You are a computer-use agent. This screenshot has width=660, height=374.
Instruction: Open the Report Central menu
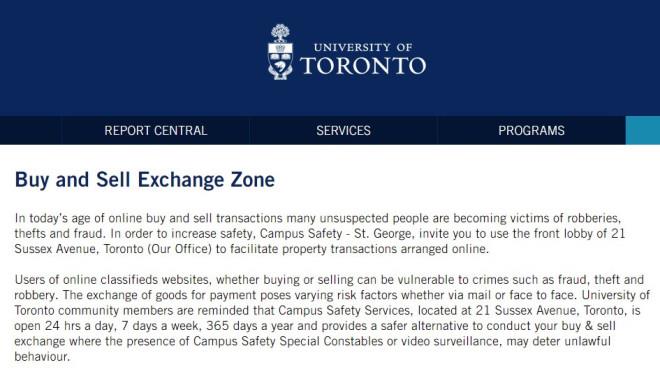click(156, 130)
